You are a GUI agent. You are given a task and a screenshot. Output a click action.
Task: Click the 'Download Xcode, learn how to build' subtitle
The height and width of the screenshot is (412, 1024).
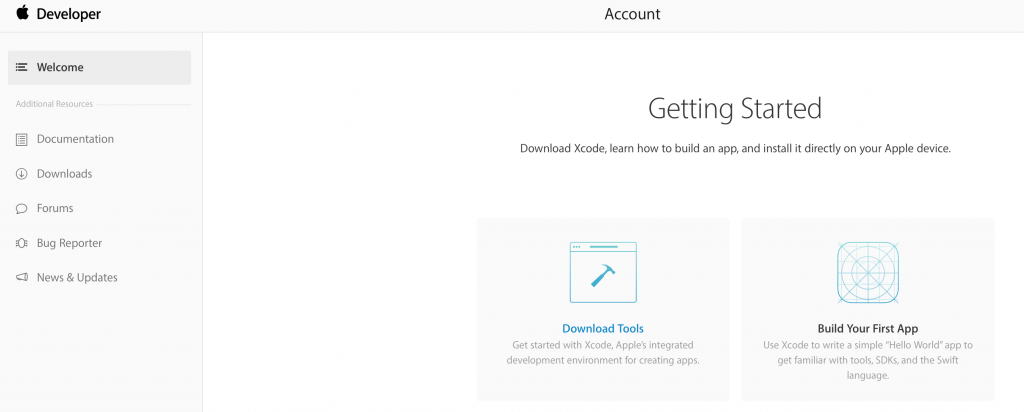[x=735, y=148]
